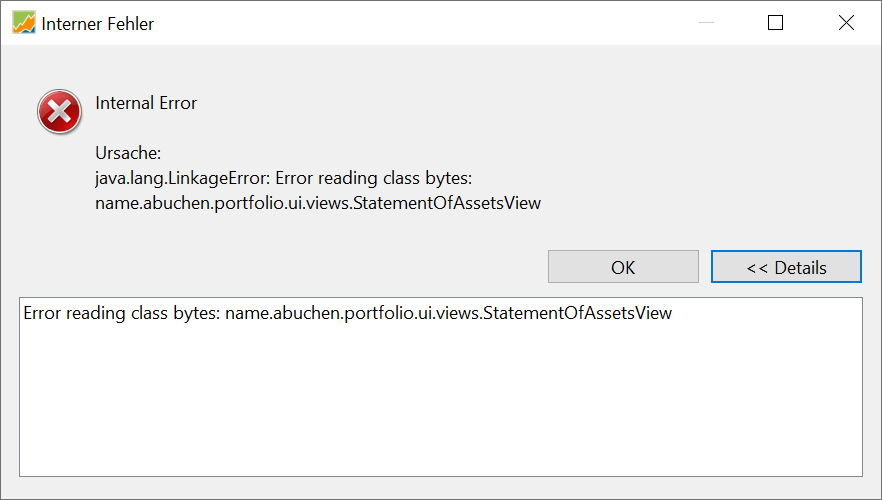Click the StatementOfAssetsView class name under Ursache
The height and width of the screenshot is (500, 882).
pyautogui.click(x=318, y=203)
